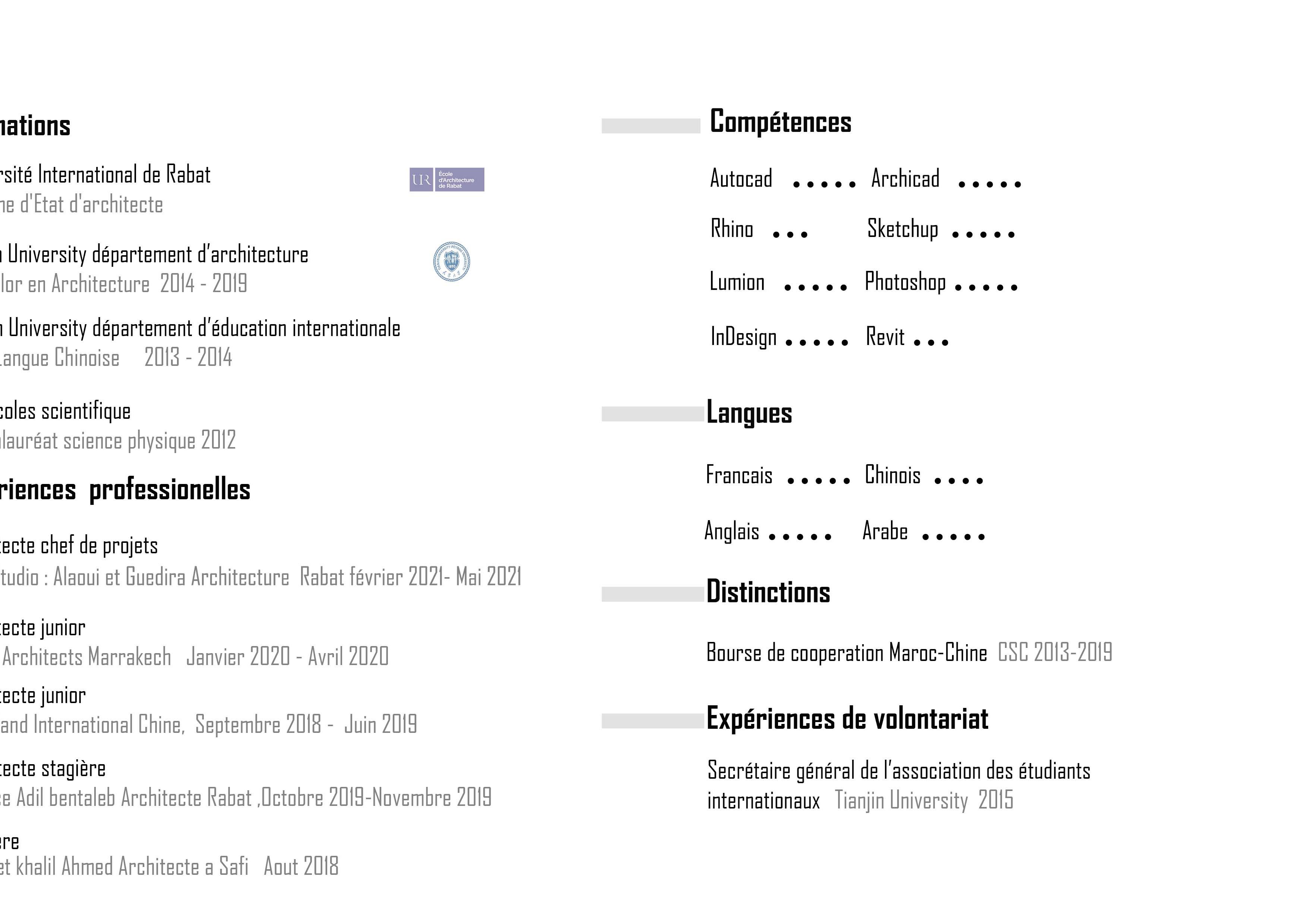Viewport: 1309px width, 924px height.
Task: Click the Autocad skill label
Action: click(741, 179)
